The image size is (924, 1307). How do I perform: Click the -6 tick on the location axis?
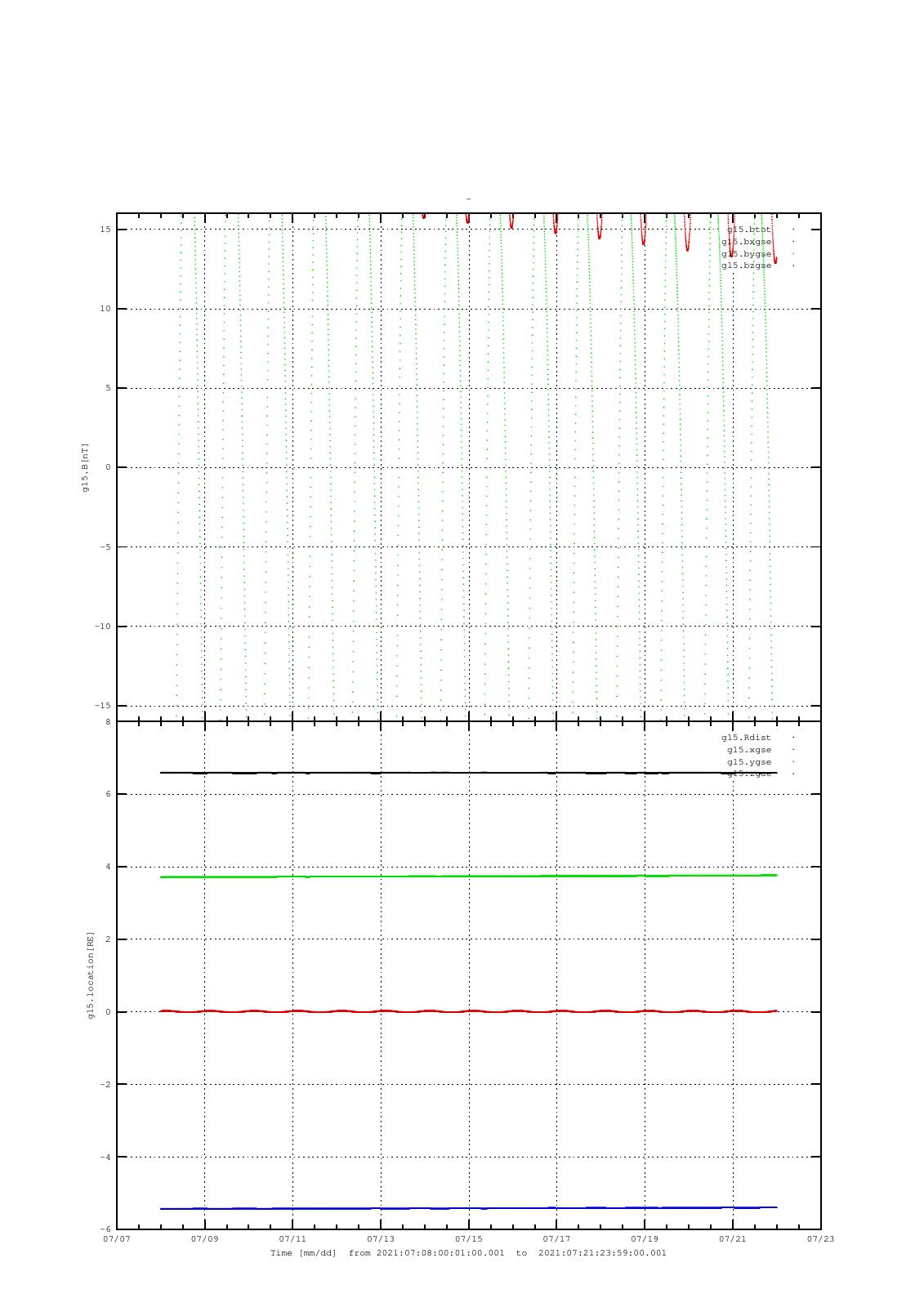pos(105,1229)
